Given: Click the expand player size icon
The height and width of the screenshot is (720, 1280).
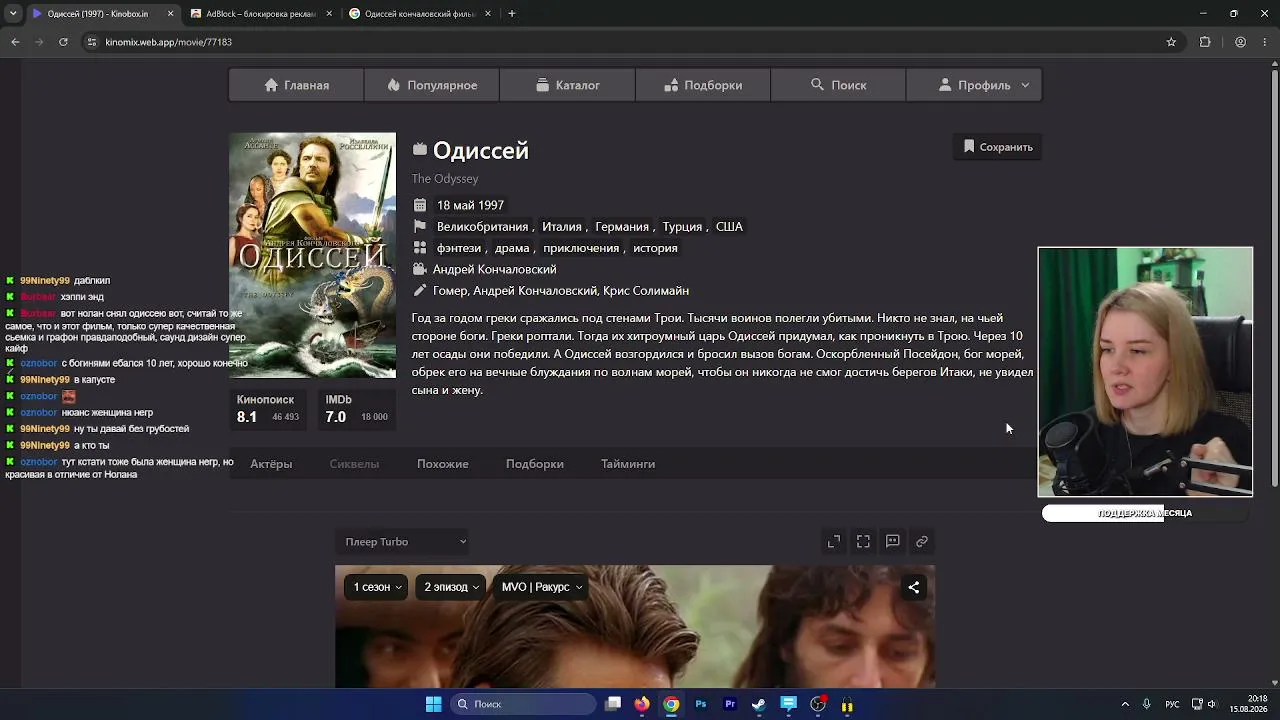Looking at the screenshot, I should (x=834, y=542).
